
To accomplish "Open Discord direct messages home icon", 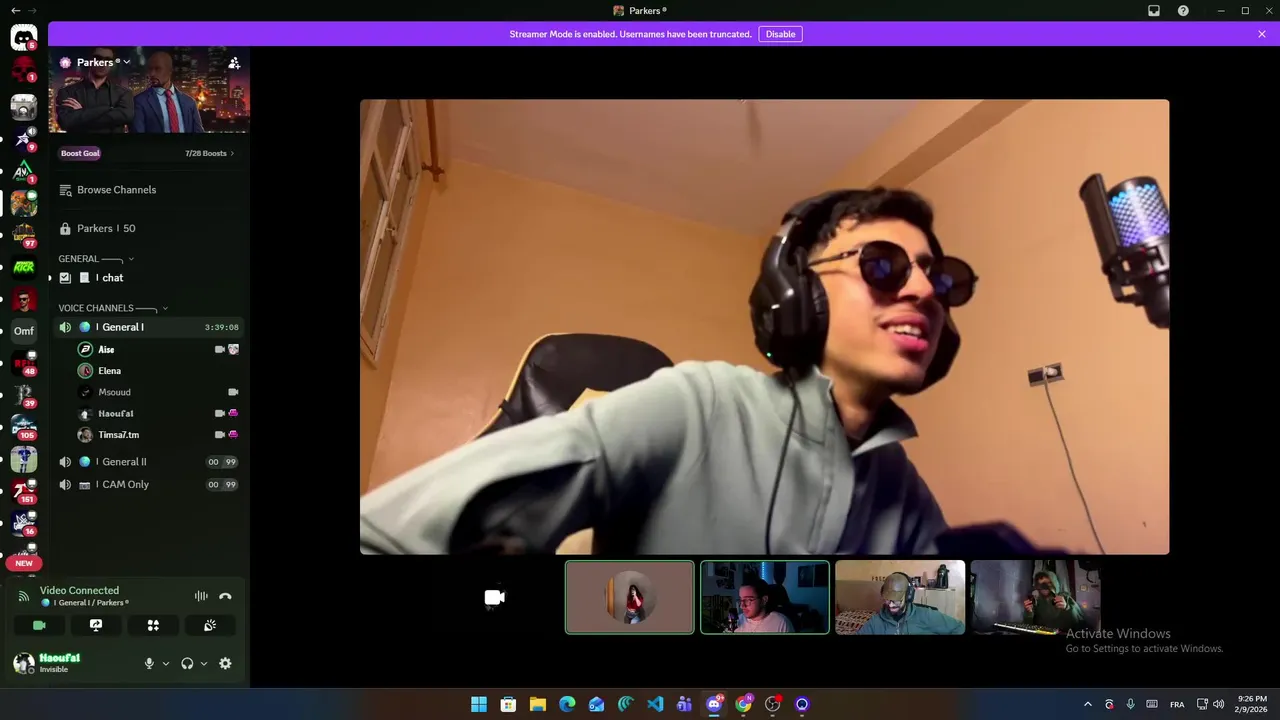I will [x=23, y=38].
